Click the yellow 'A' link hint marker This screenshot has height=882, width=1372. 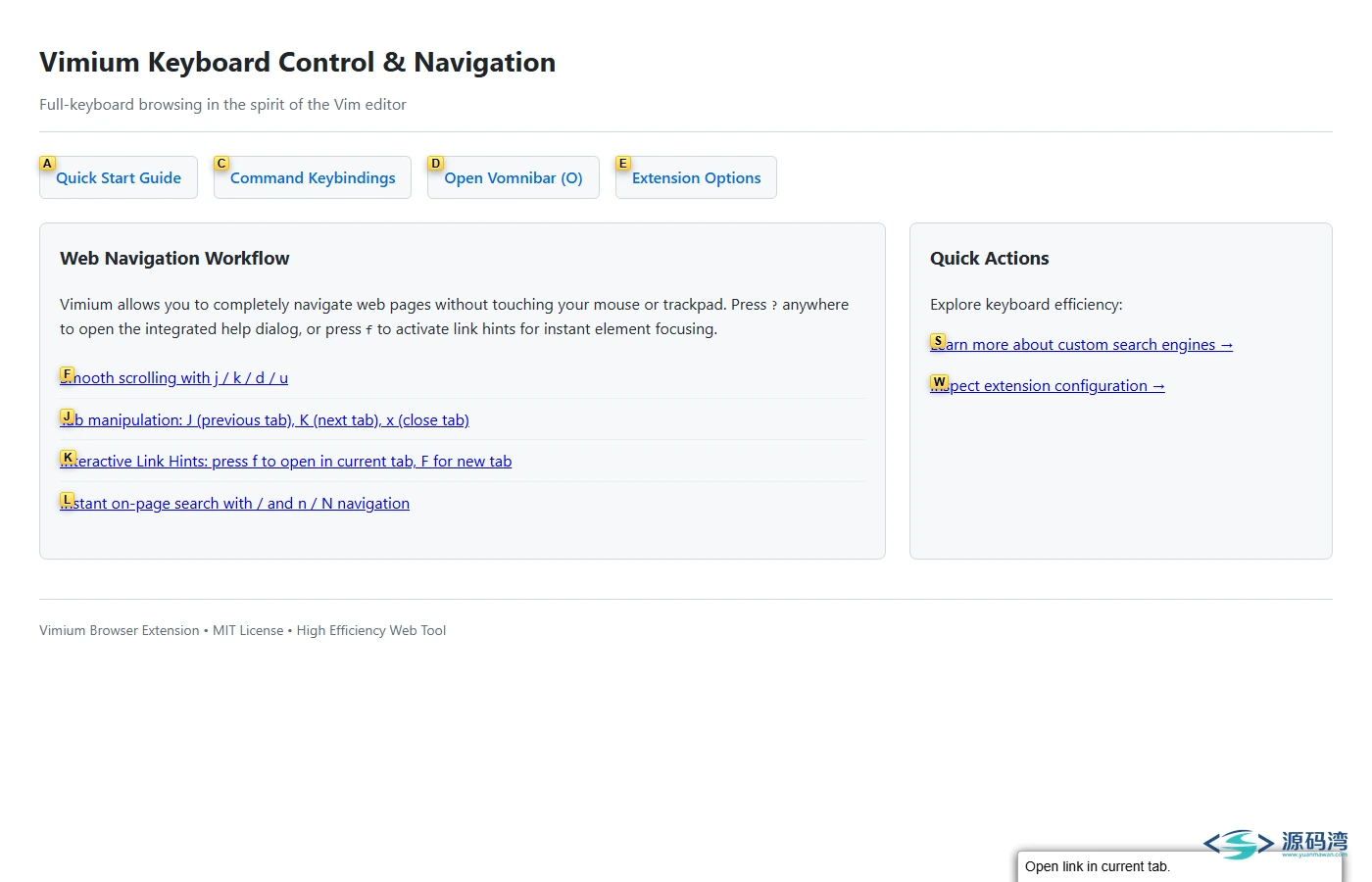47,164
